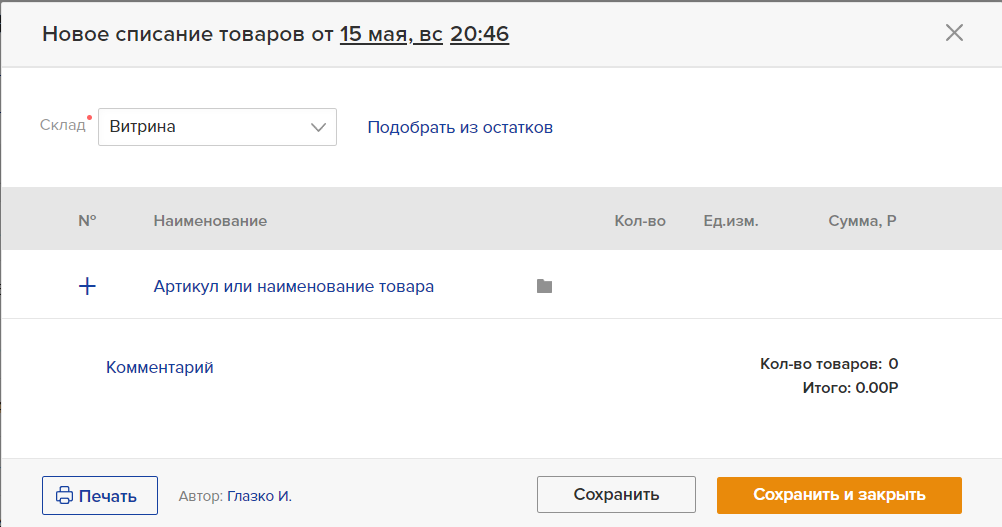The height and width of the screenshot is (527, 1002).
Task: Click the printer icon on Печать
Action: [x=64, y=496]
